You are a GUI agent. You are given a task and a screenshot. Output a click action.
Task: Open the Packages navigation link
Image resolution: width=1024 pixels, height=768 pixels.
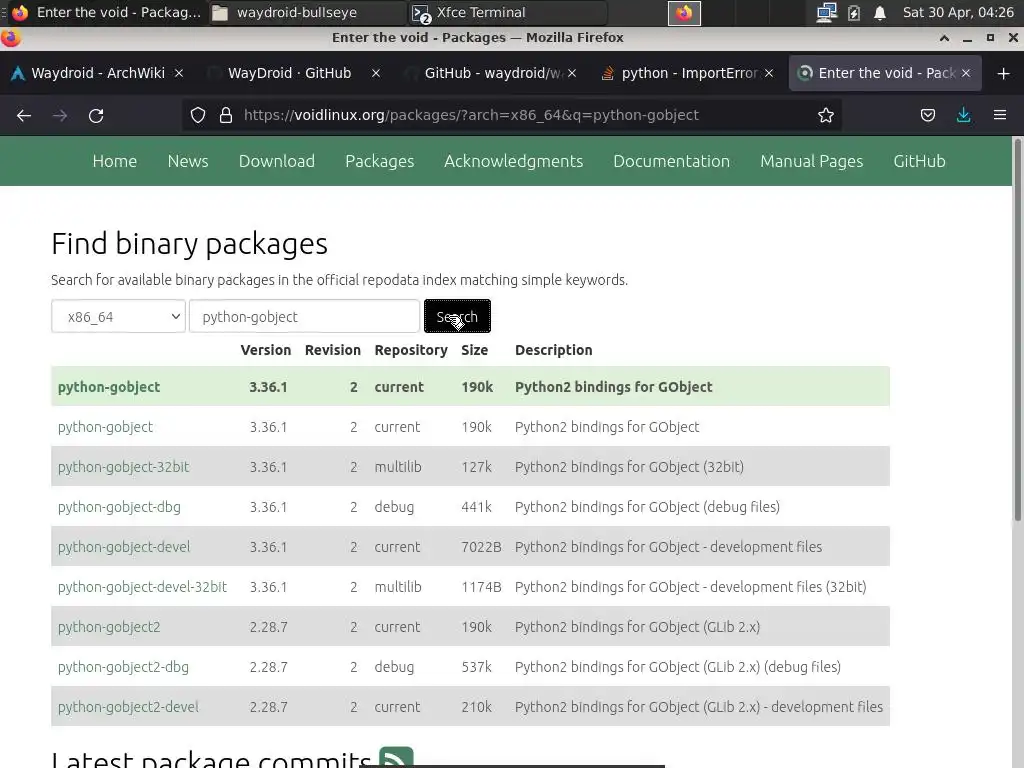pos(379,161)
